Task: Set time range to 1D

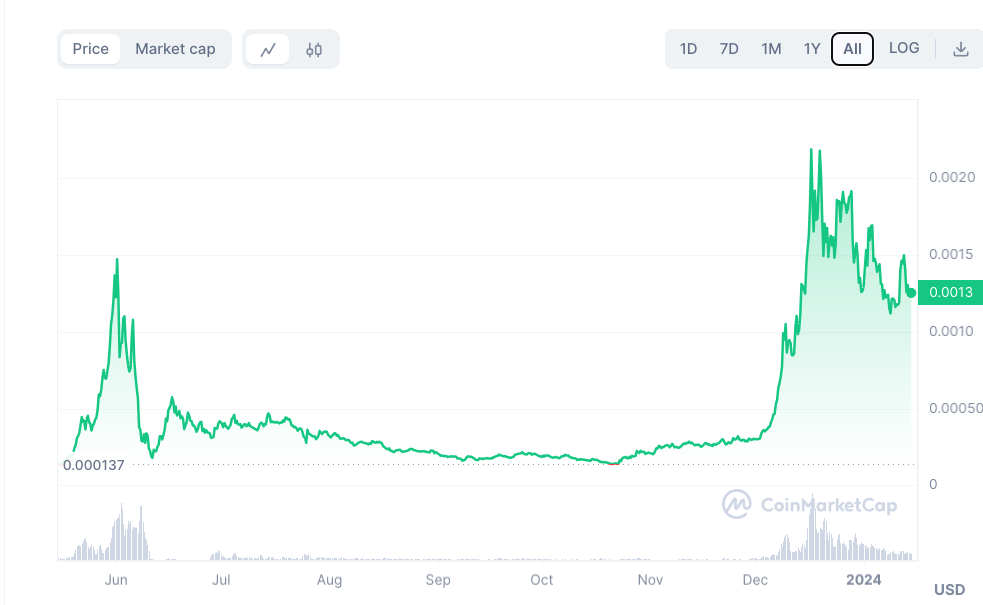Action: 688,49
